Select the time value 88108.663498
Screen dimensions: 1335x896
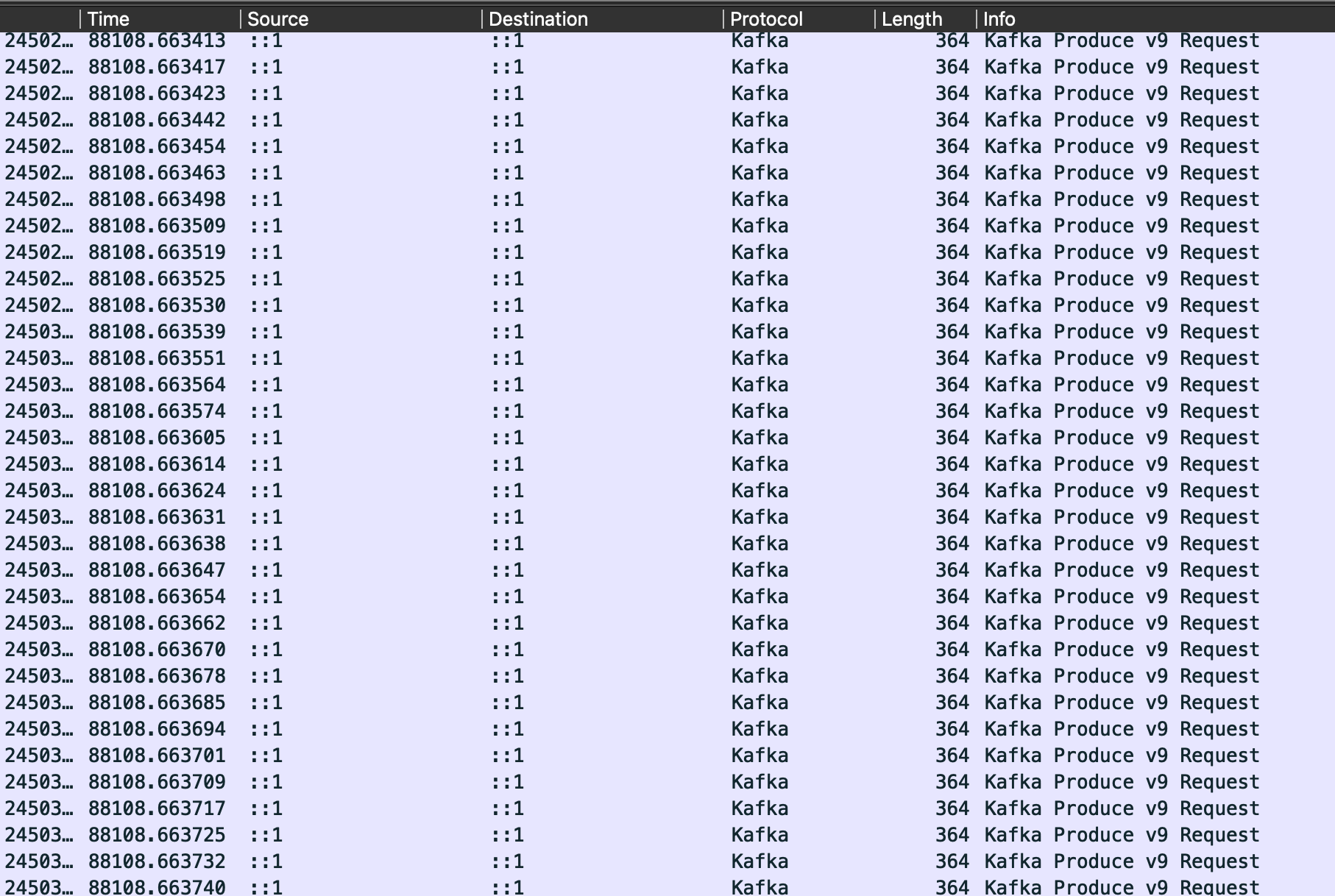click(x=157, y=199)
